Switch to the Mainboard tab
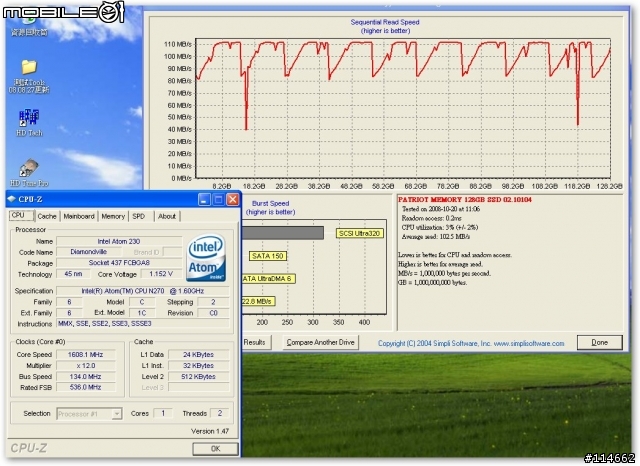This screenshot has width=640, height=466. click(x=79, y=216)
